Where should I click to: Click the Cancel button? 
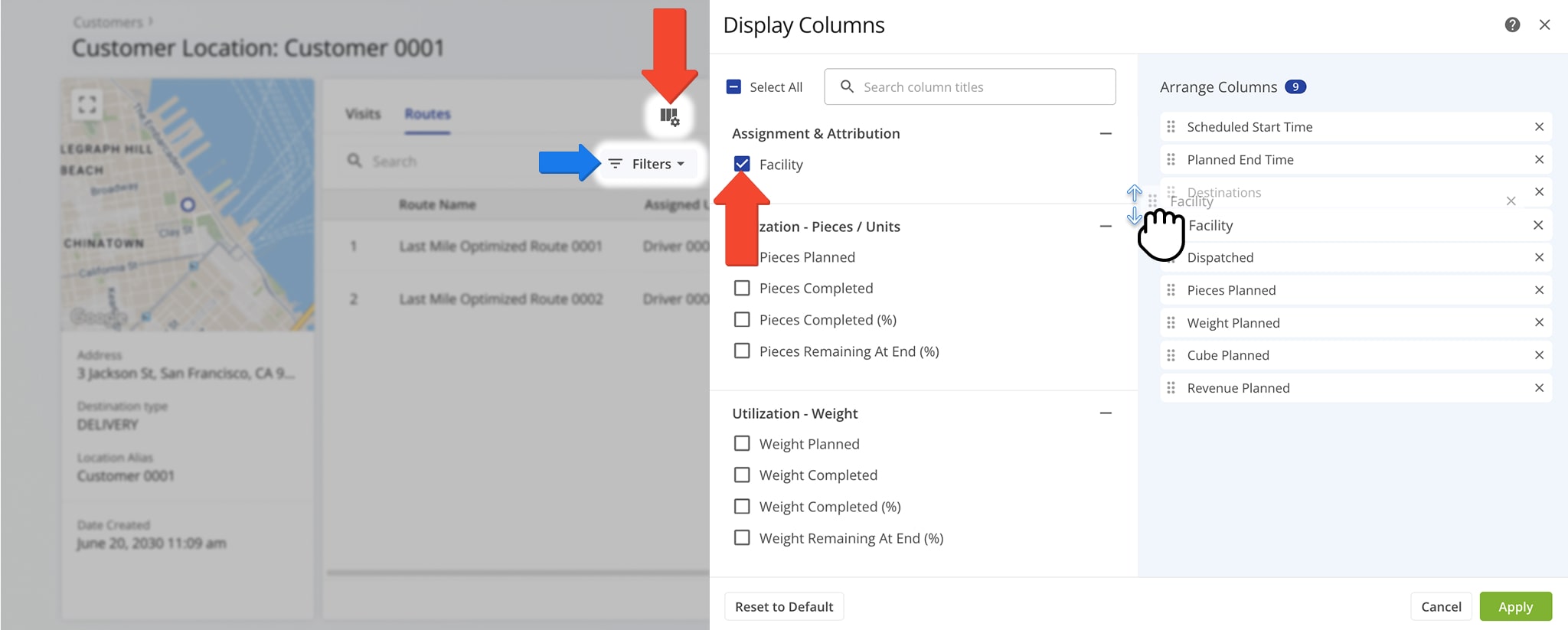[1441, 606]
